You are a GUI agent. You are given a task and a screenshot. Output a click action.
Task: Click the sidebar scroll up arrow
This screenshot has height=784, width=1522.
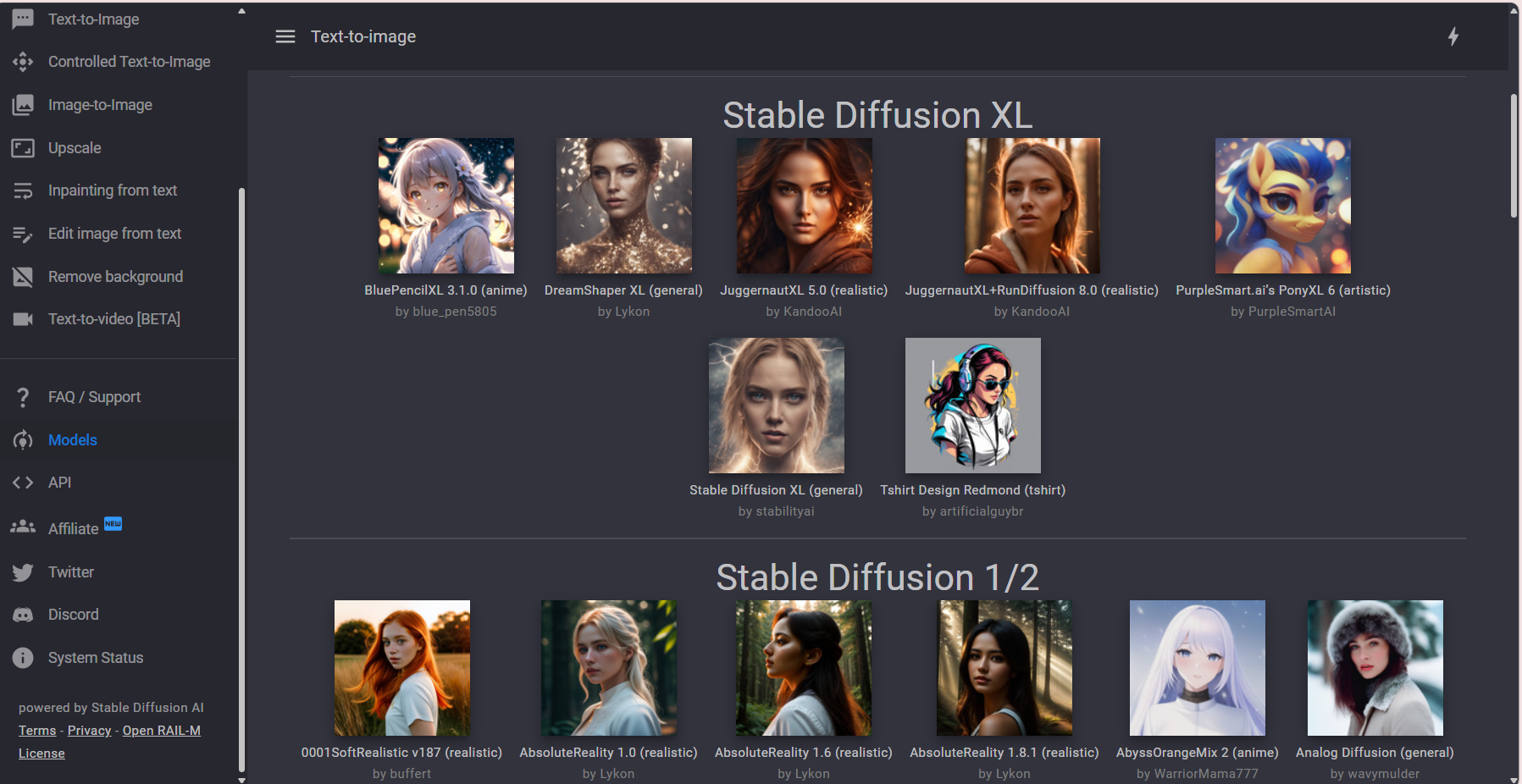tap(241, 11)
